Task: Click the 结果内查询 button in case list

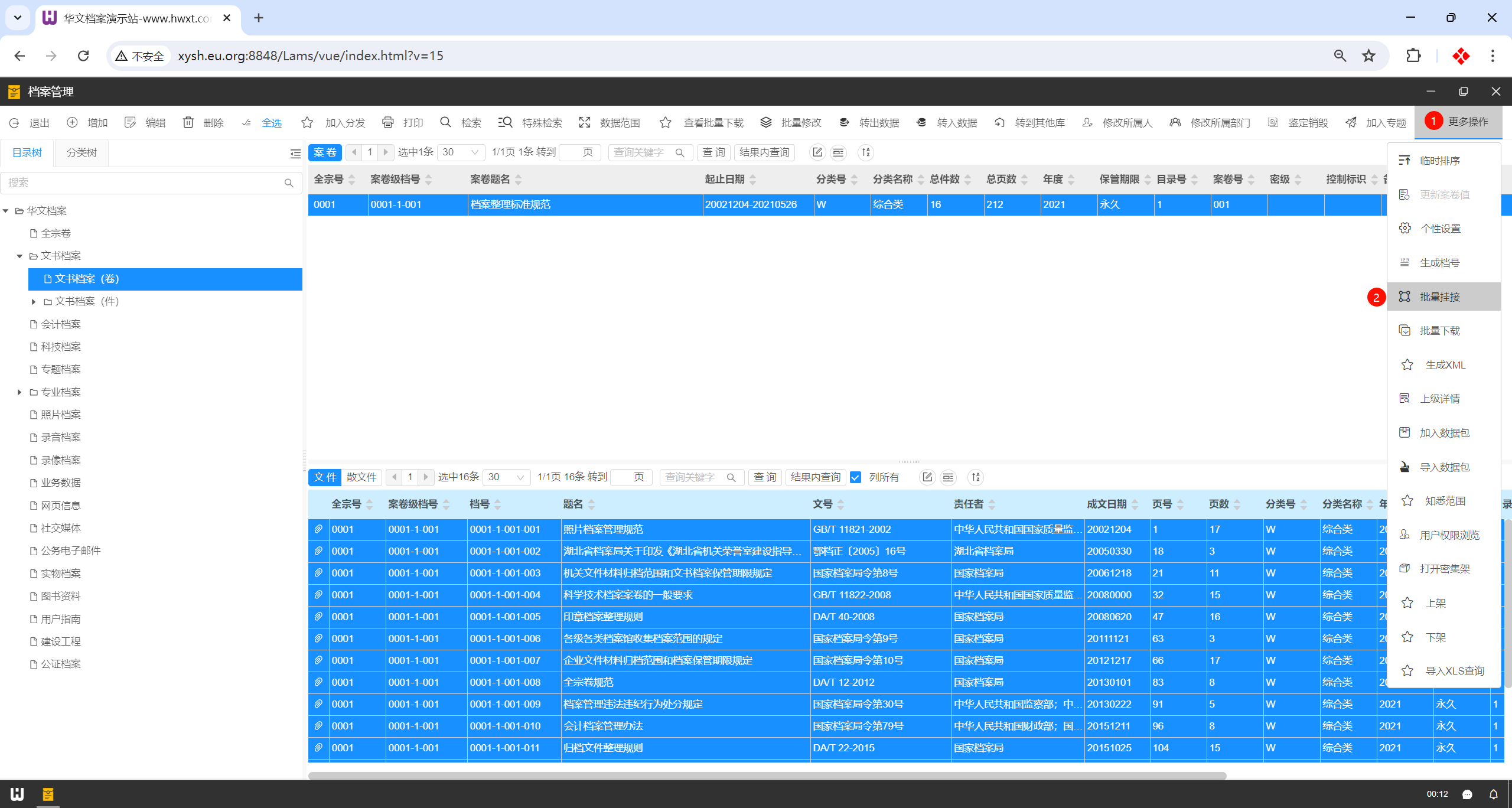Action: coord(764,152)
